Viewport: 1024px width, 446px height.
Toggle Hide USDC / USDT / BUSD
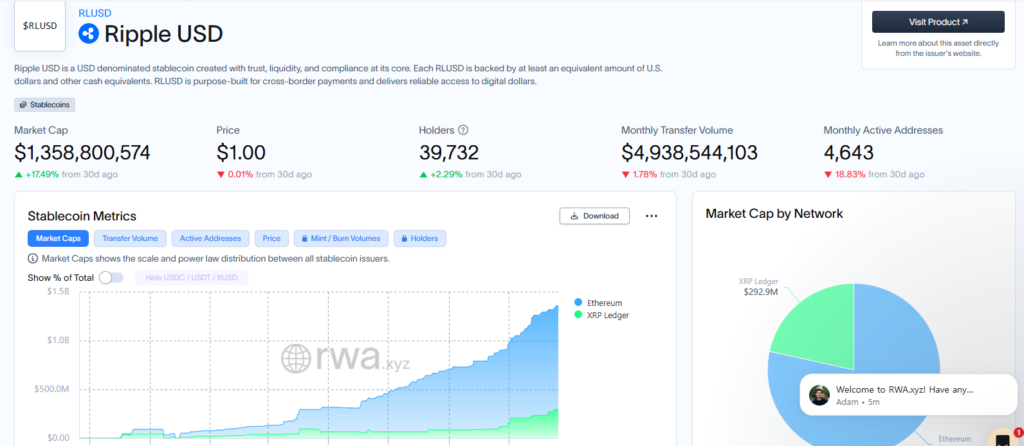(190, 277)
